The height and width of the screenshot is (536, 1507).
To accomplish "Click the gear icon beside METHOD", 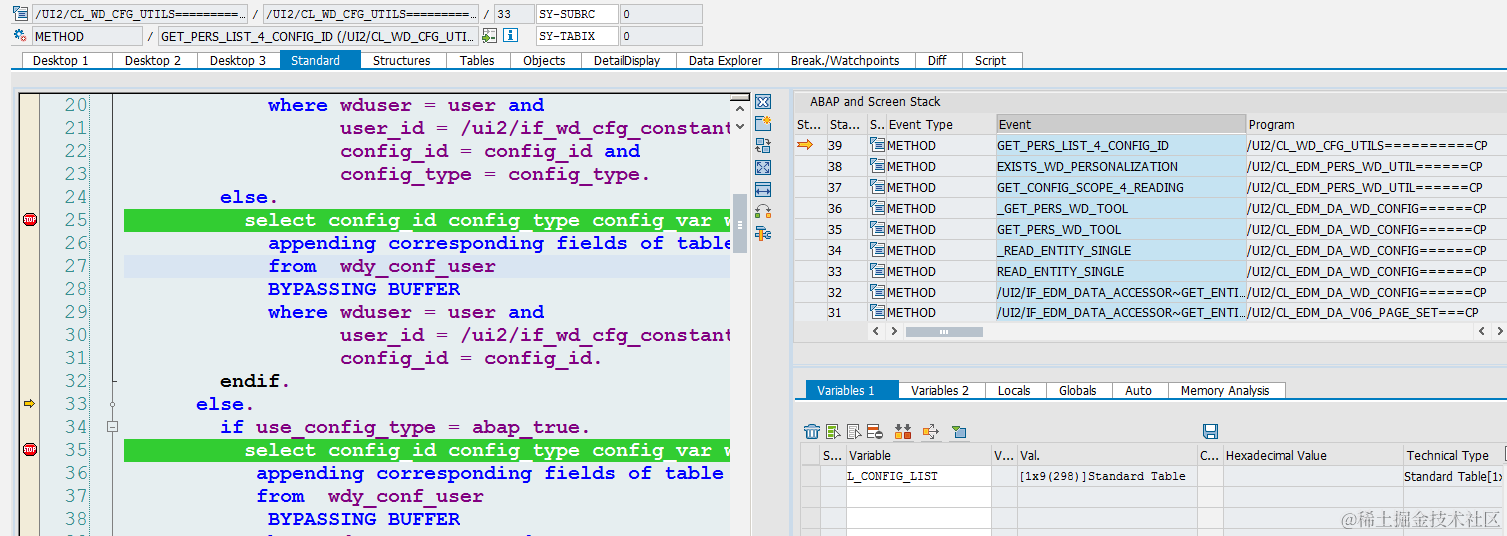I will pos(20,36).
